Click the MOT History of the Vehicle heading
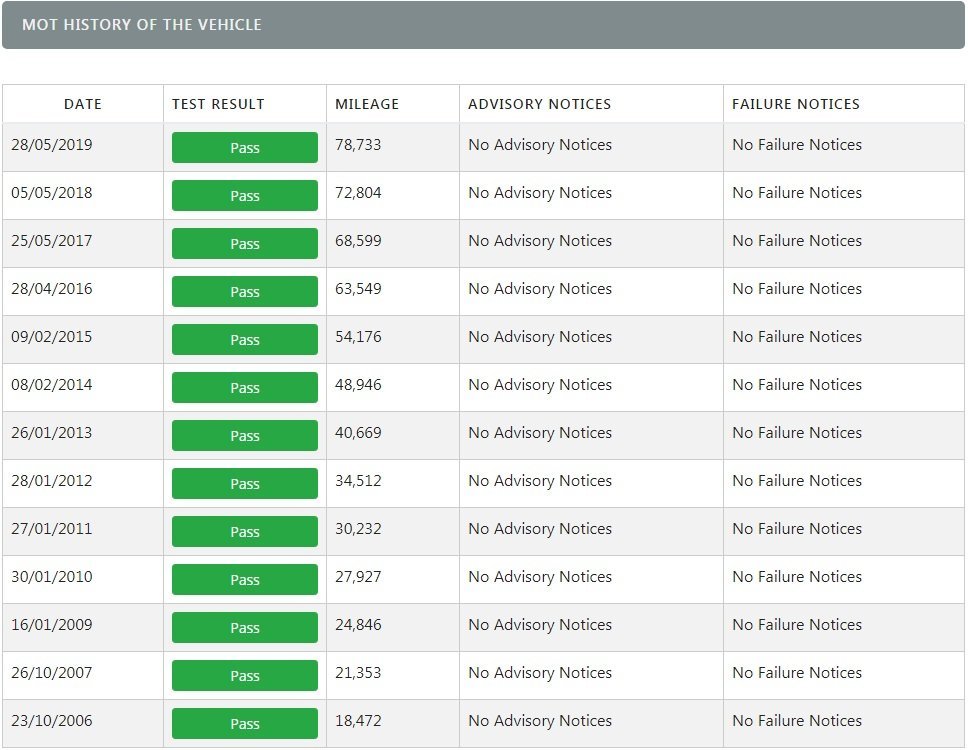 142,25
